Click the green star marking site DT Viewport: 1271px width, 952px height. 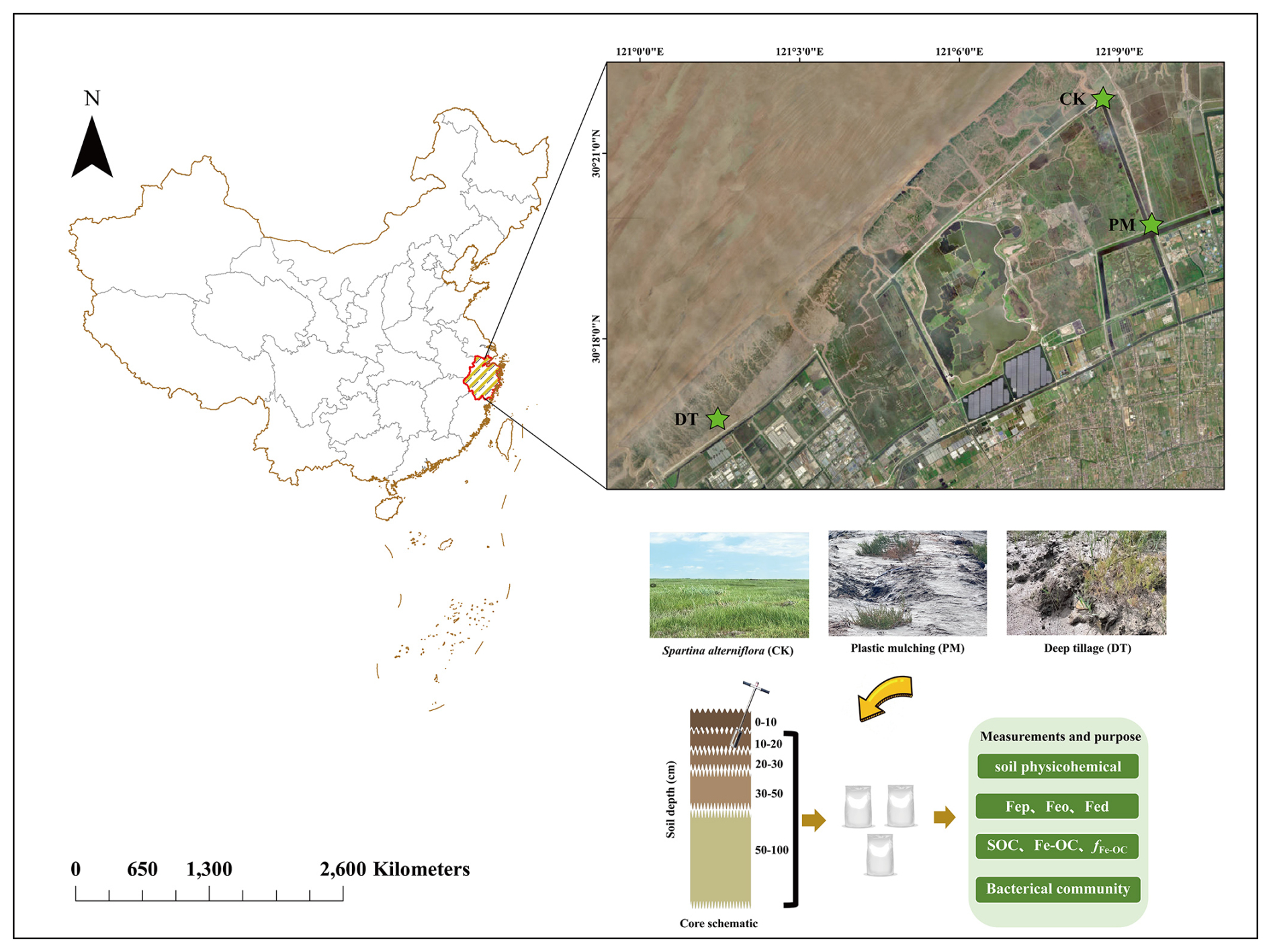click(x=718, y=419)
